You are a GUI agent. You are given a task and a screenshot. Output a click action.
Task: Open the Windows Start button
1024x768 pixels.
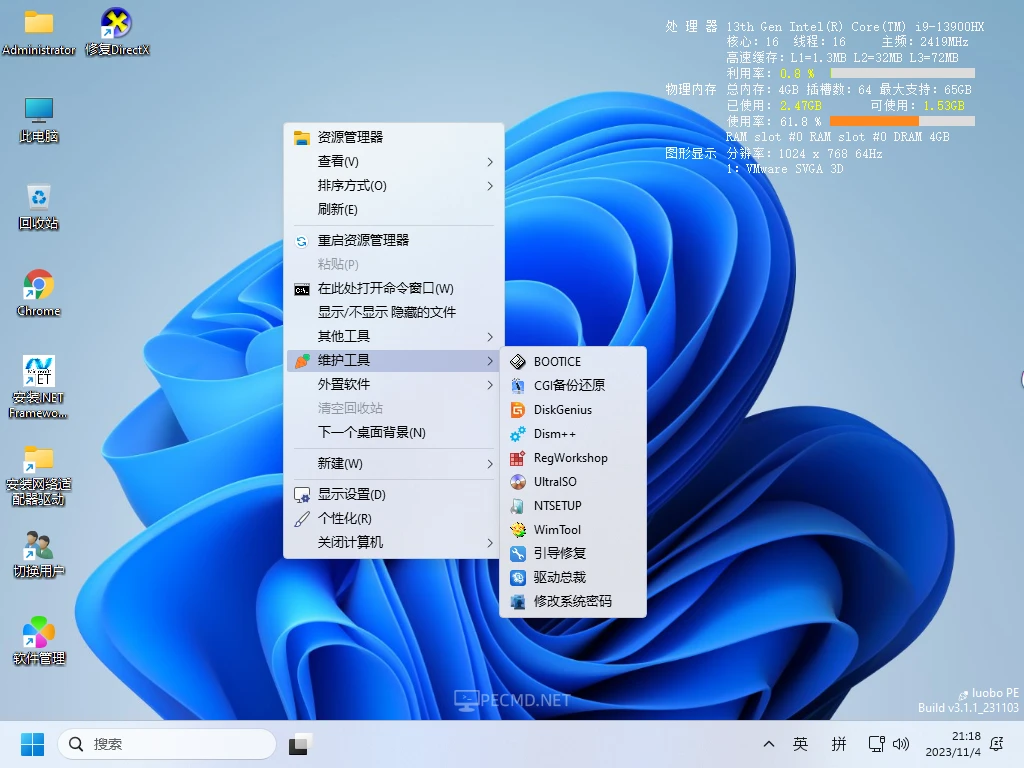32,744
